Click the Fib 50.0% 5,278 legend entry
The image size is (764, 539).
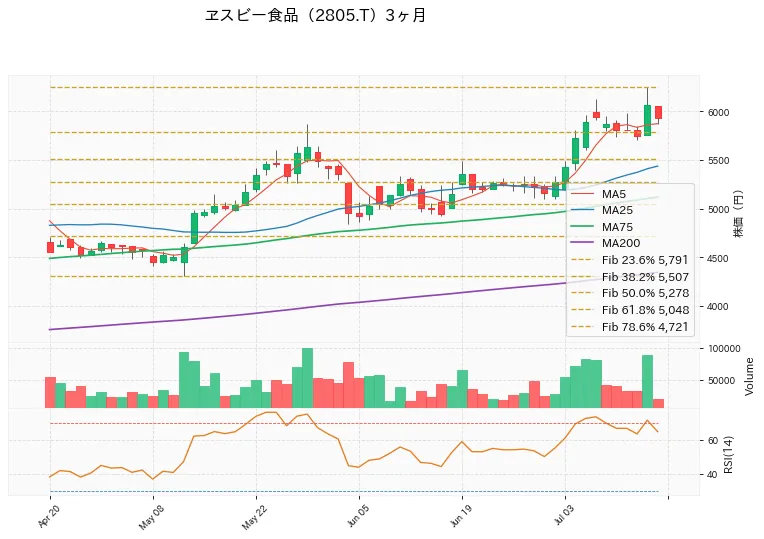(630, 293)
